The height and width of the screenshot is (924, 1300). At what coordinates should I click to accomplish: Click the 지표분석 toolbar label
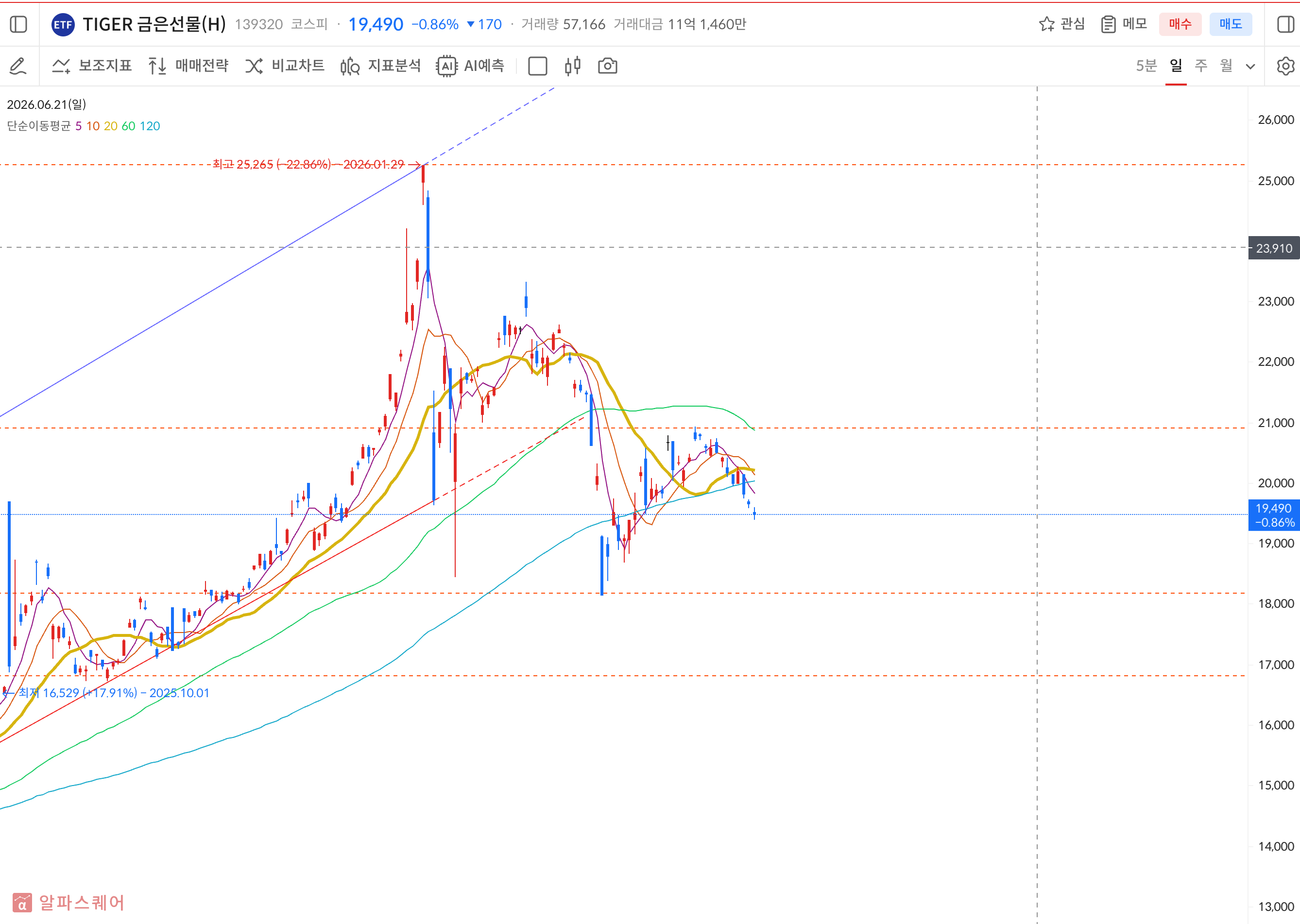tap(394, 66)
